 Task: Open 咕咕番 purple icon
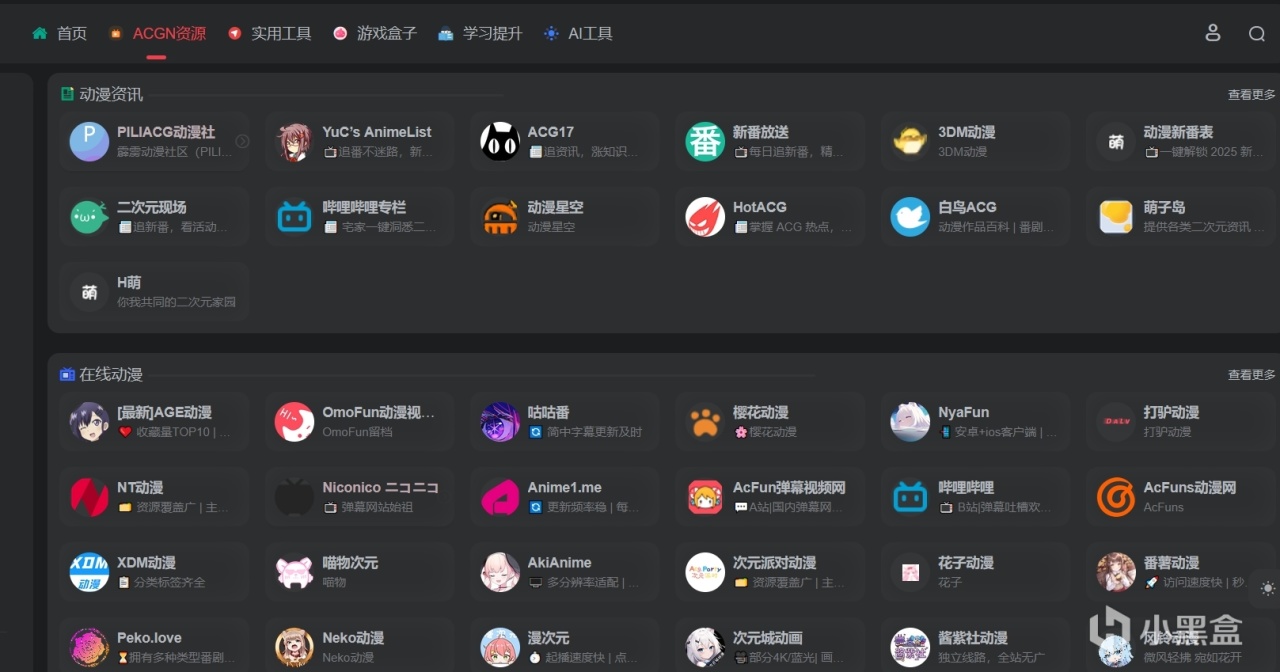(500, 422)
